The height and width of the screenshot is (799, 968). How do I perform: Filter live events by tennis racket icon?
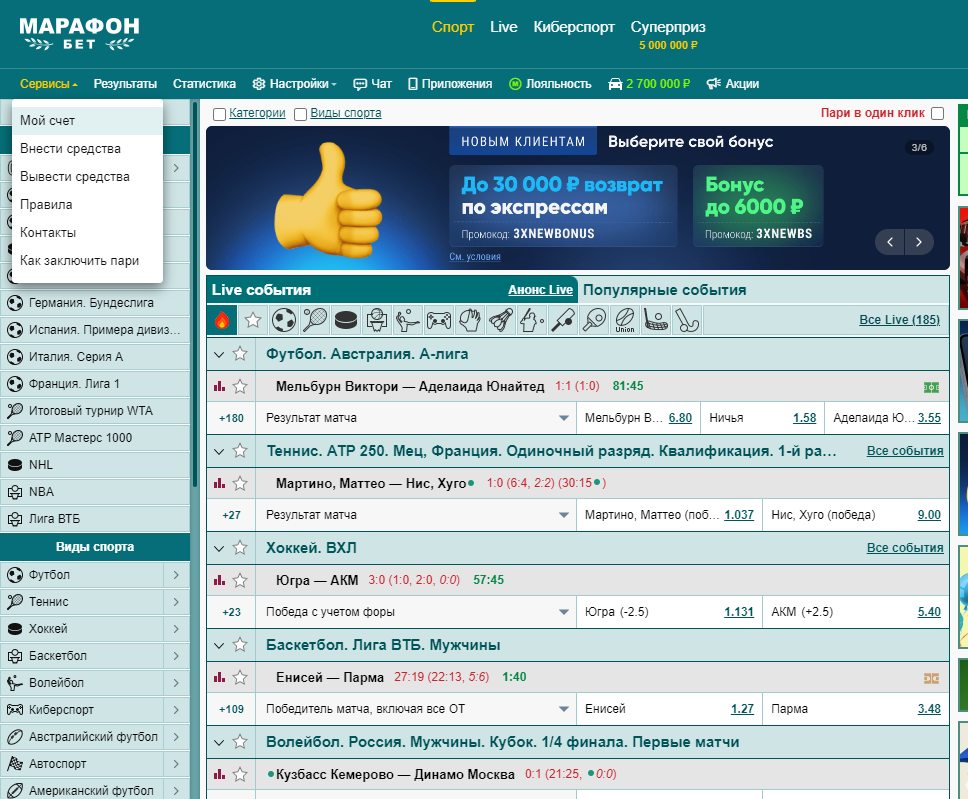click(x=315, y=320)
